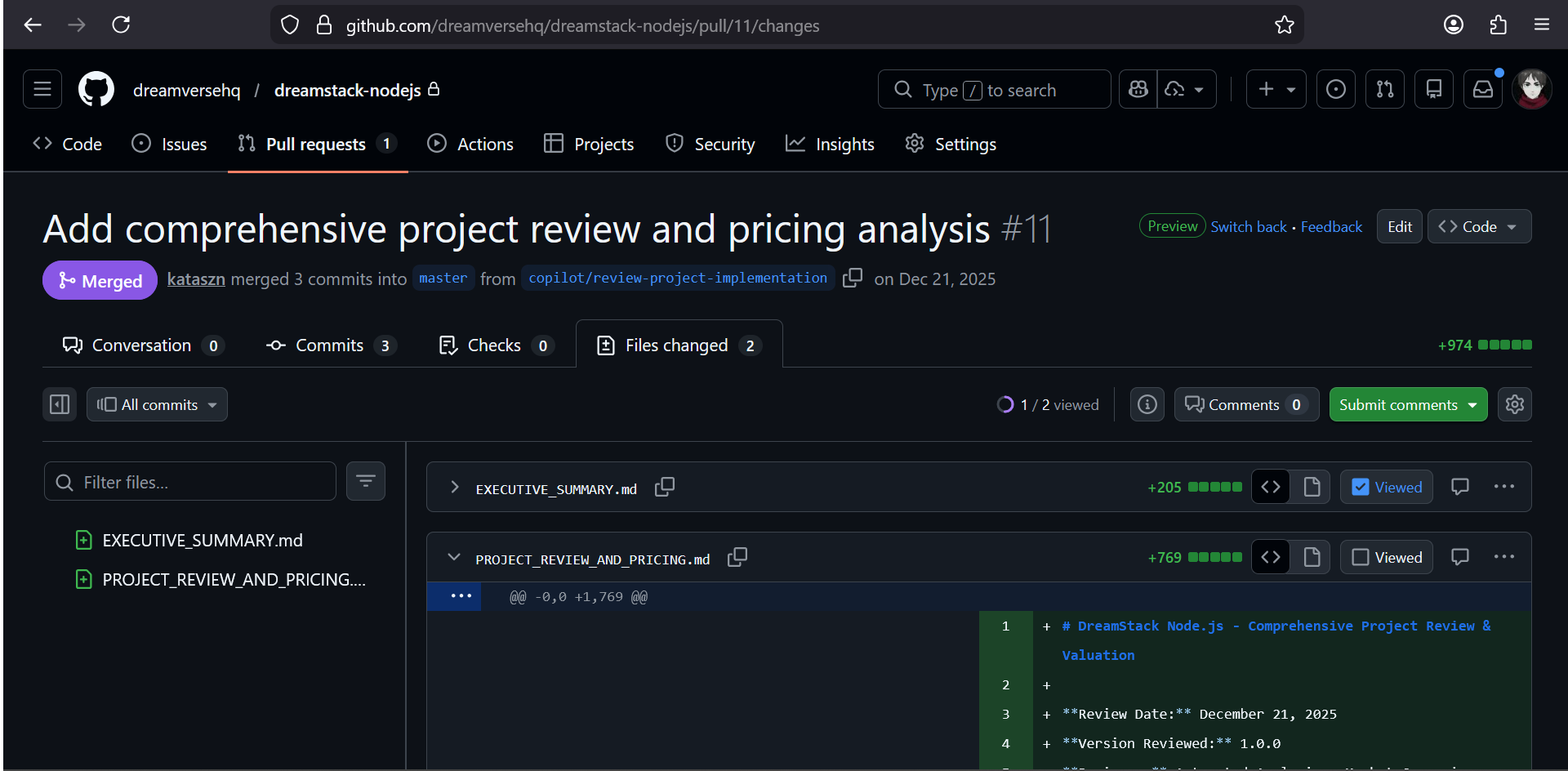The image size is (1568, 771).
Task: Open the file filter options icon
Action: [365, 481]
